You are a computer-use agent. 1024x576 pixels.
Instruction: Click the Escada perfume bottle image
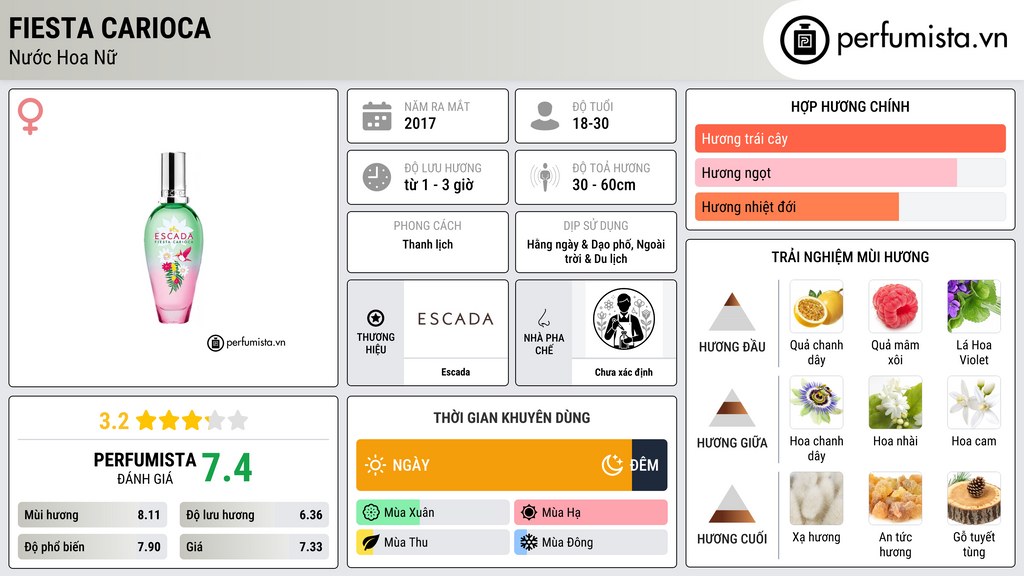[174, 238]
